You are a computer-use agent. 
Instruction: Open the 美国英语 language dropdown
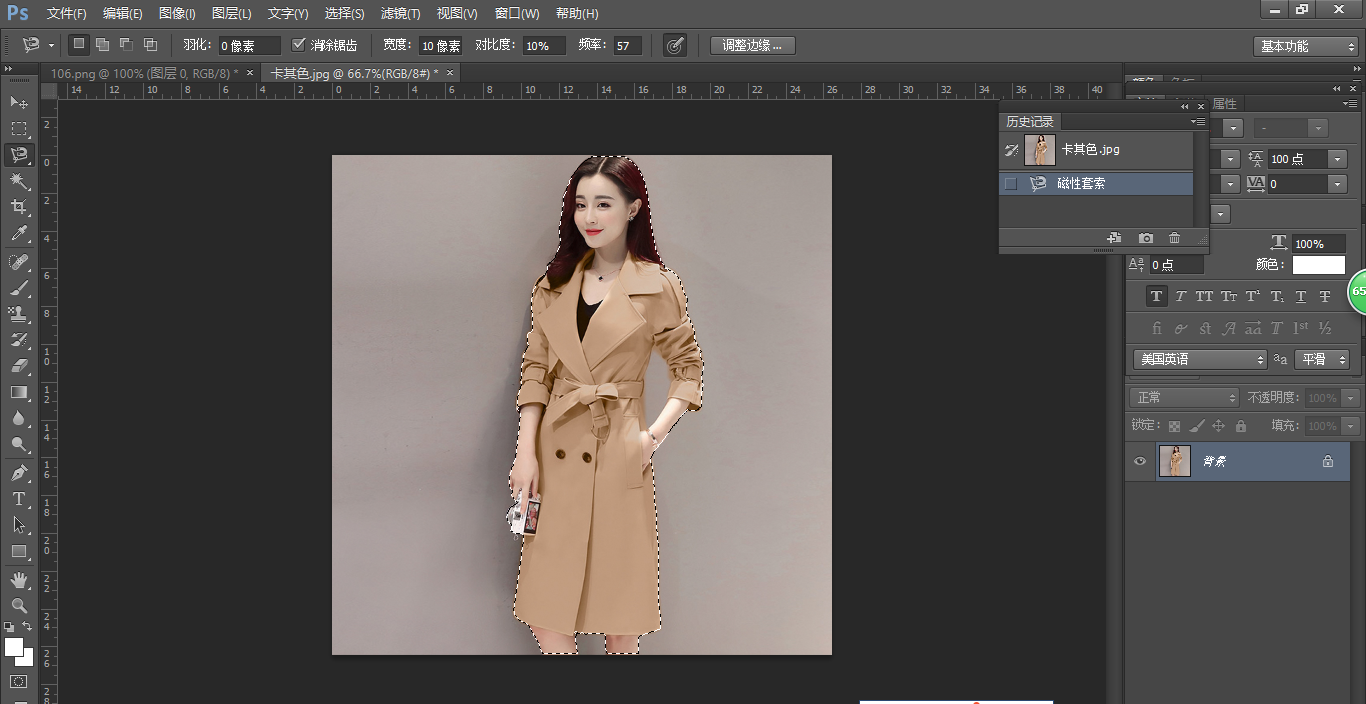point(1199,359)
